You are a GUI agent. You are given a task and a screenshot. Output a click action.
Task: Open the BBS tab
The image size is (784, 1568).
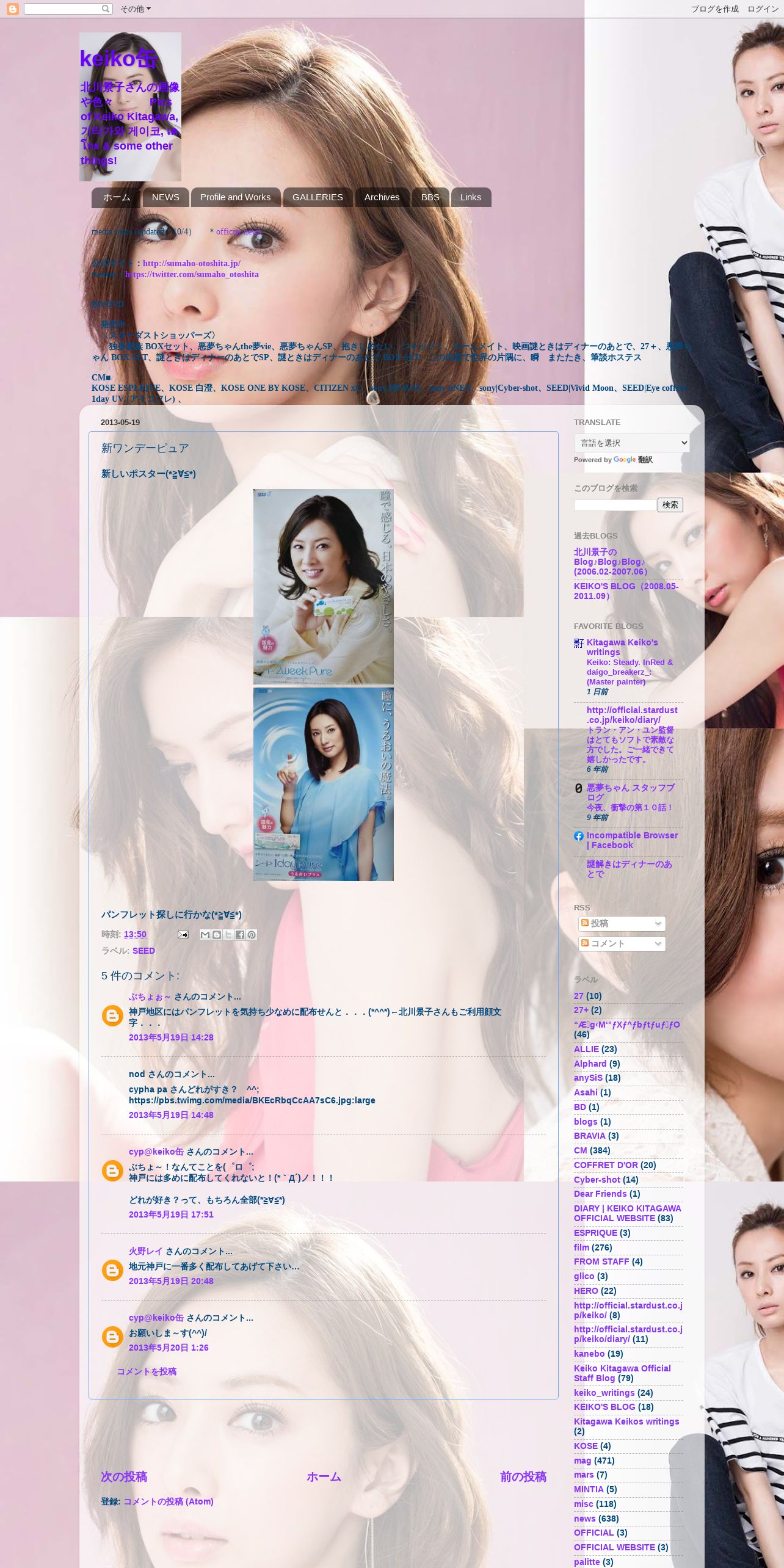(430, 197)
